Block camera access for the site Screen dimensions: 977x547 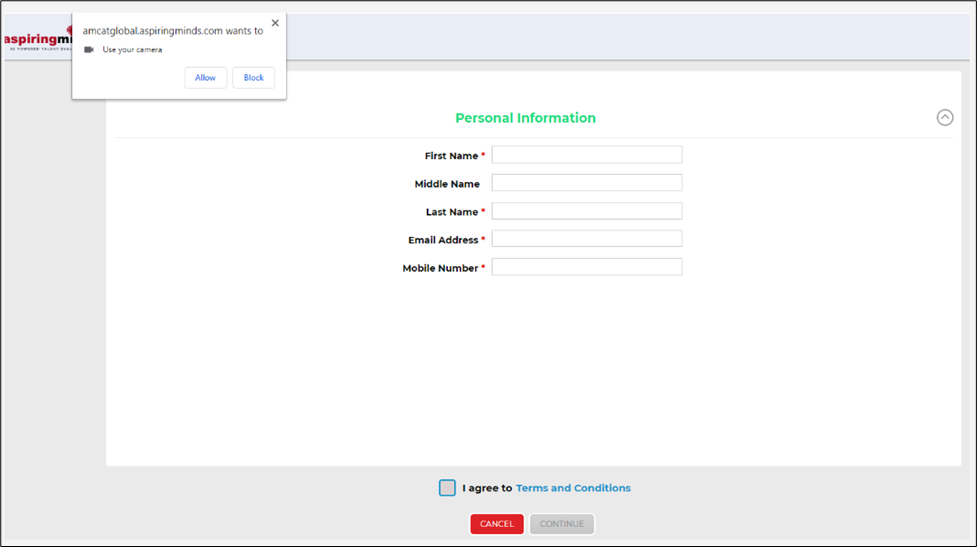(253, 78)
